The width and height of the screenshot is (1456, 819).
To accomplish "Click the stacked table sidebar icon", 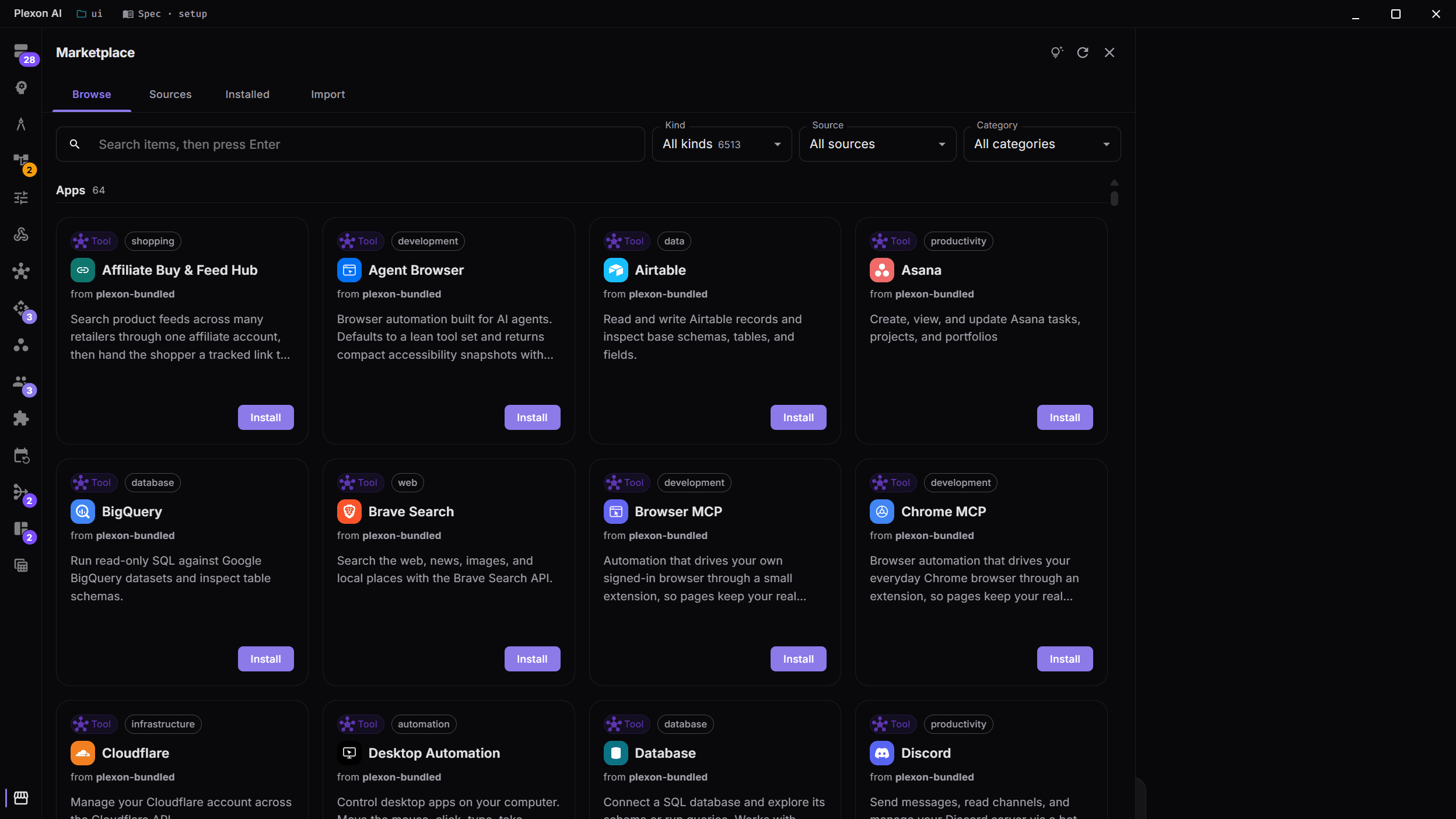I will [x=21, y=565].
